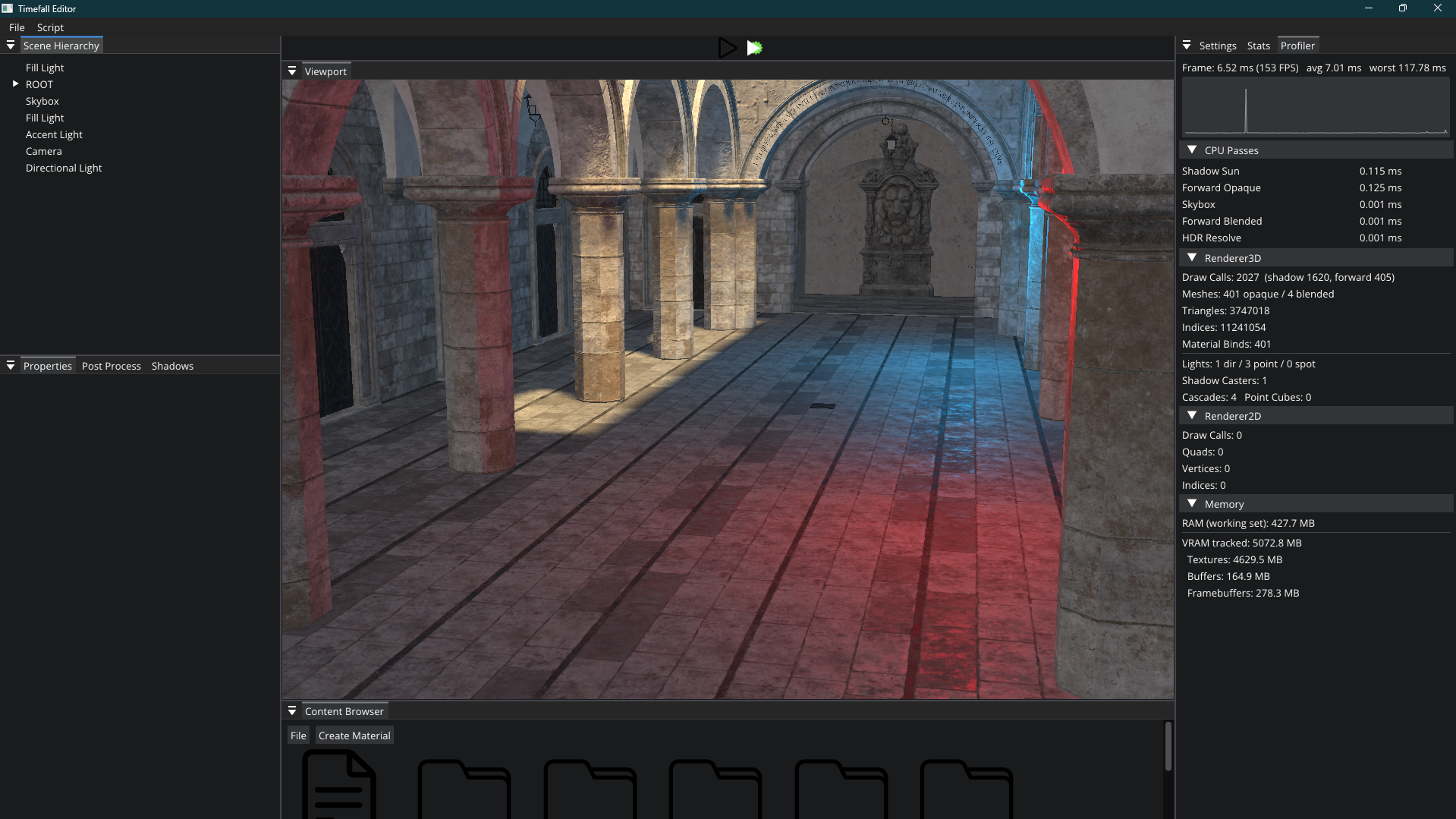Viewport: 1456px width, 819px height.
Task: Select the document file icon in Content Browser
Action: tap(339, 783)
